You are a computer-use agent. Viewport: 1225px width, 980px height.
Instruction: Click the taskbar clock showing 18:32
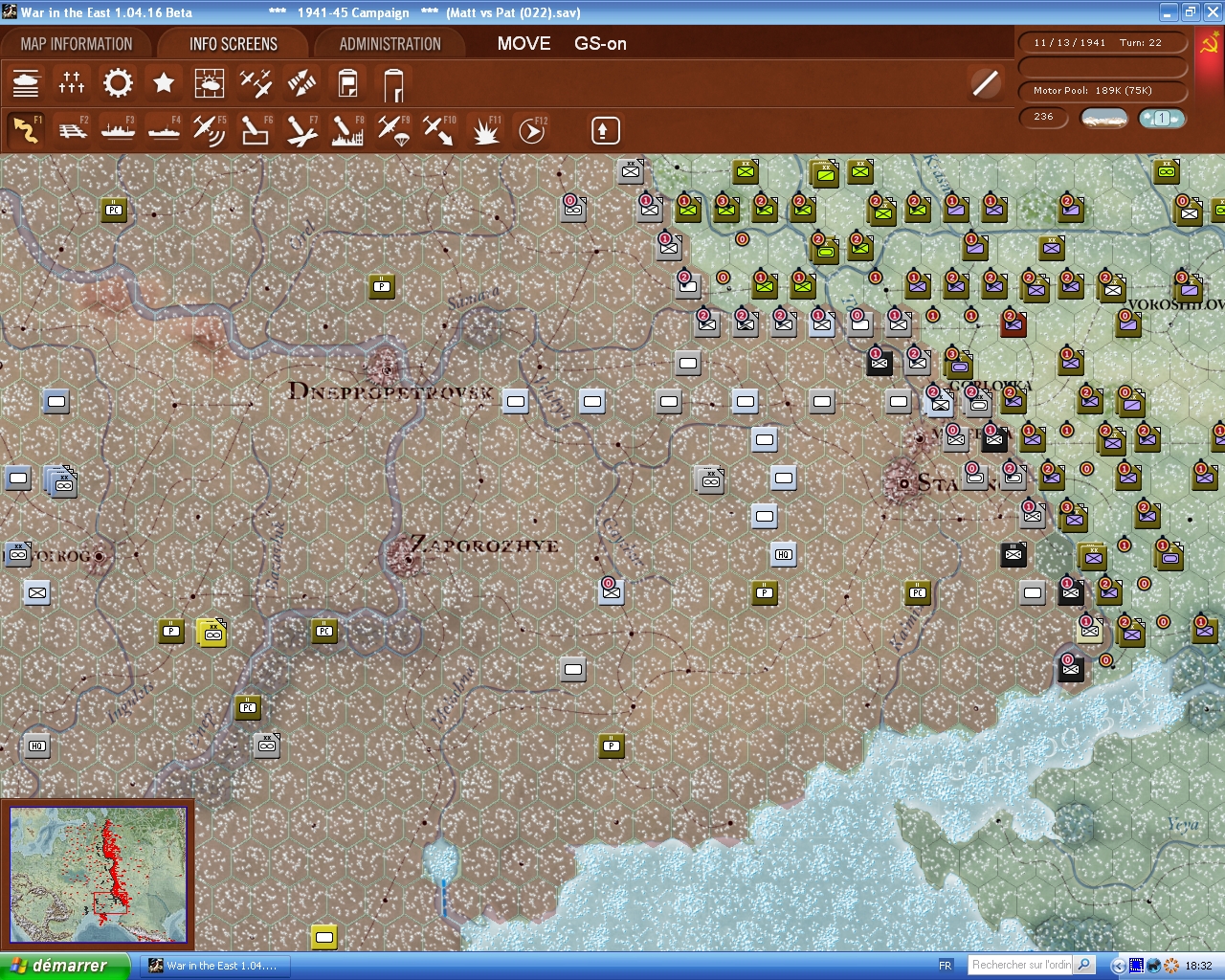coord(1198,966)
